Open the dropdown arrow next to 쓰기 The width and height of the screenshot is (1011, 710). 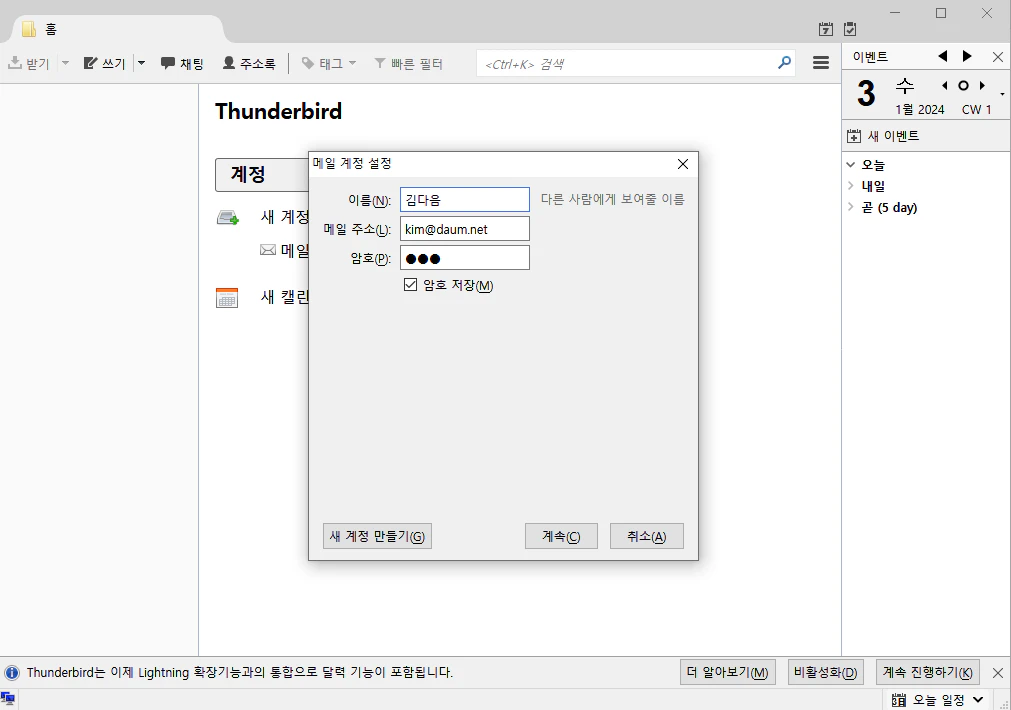coord(141,63)
